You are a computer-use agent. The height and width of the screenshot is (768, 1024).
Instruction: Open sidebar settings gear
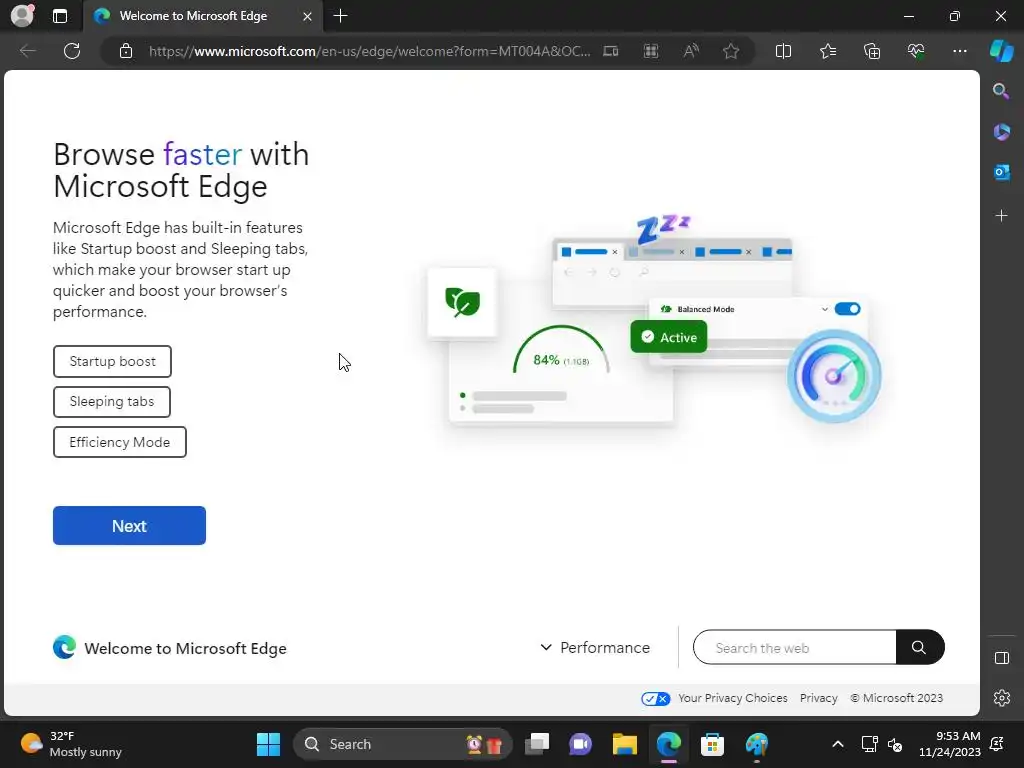click(x=1001, y=698)
